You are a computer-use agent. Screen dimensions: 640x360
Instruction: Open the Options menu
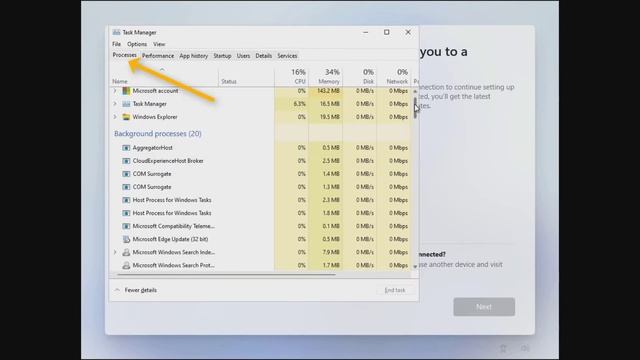[x=137, y=44]
